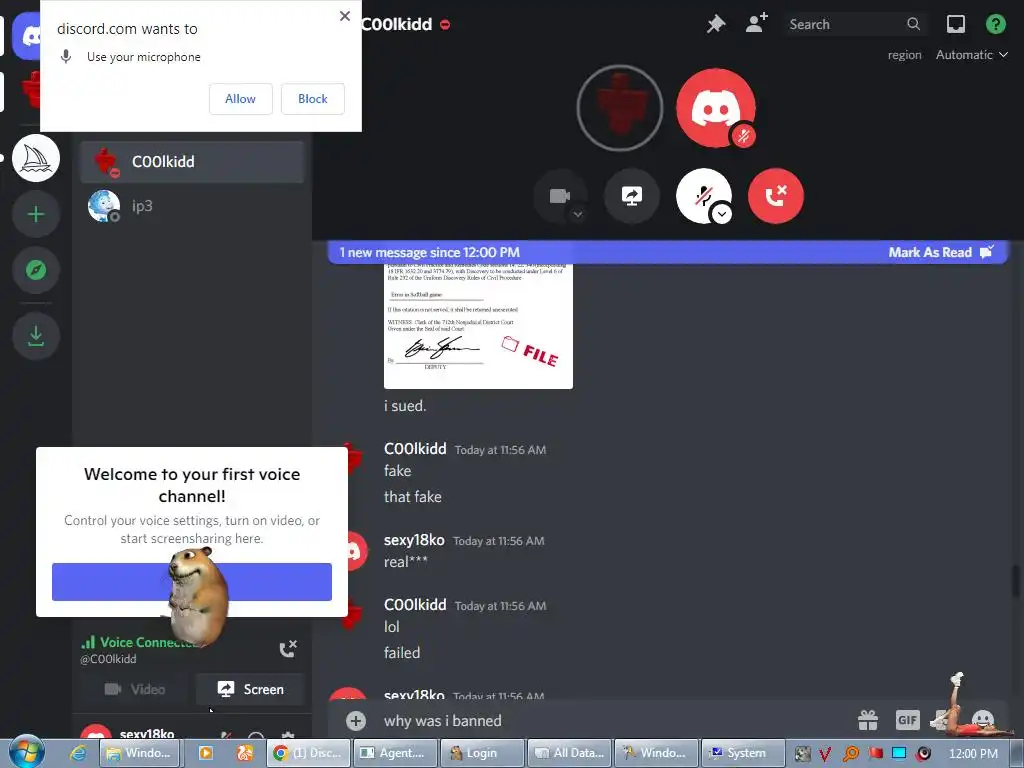Share your screen from call controls

(632, 196)
